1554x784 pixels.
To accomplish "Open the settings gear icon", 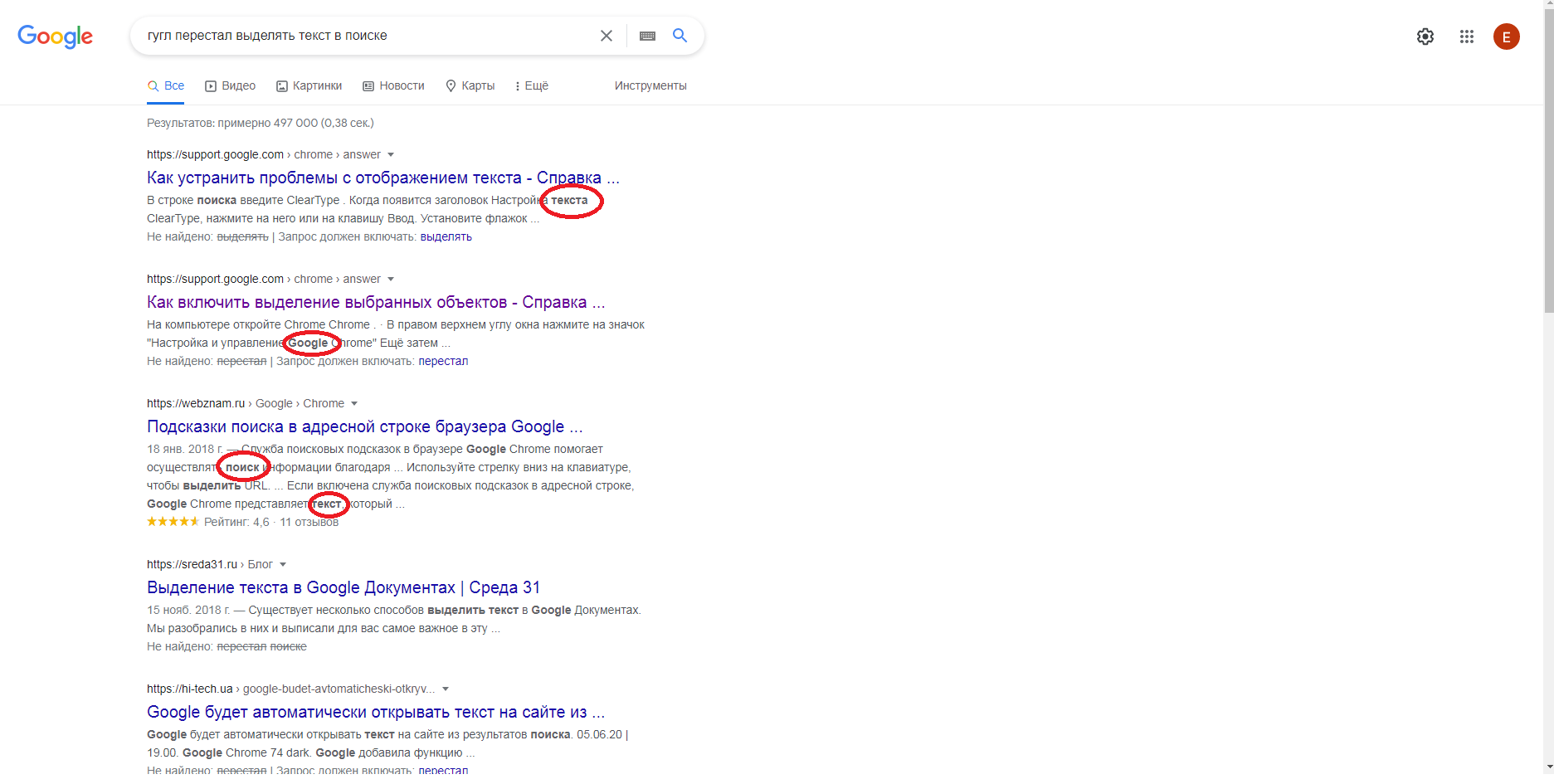I will [x=1425, y=37].
